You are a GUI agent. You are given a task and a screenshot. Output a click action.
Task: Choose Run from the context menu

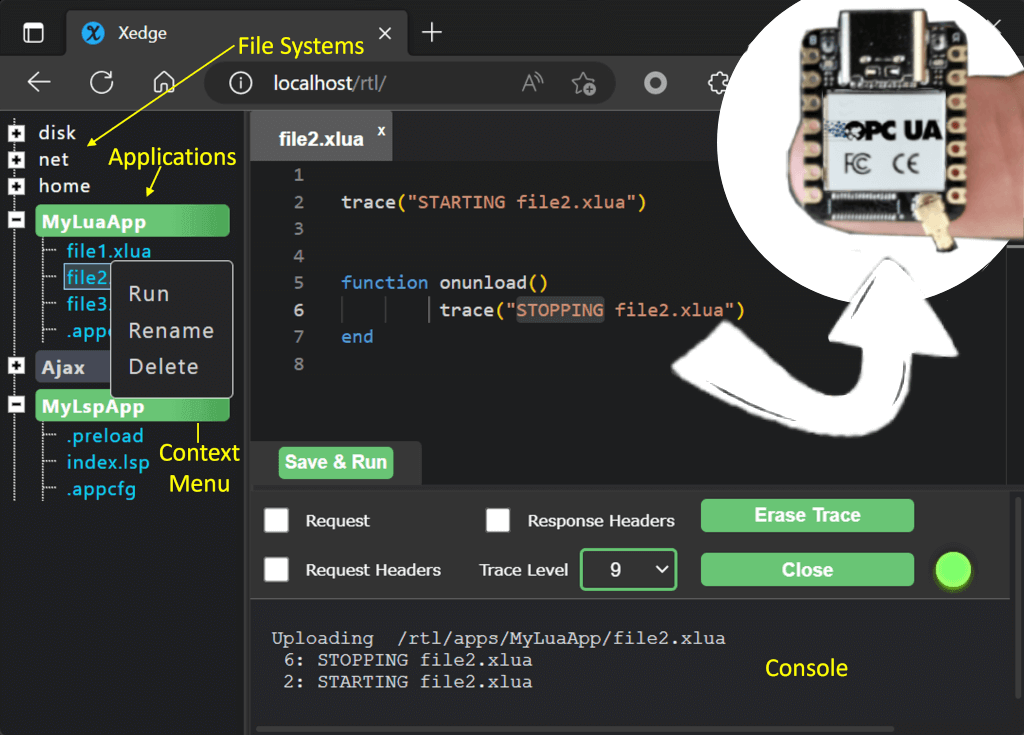click(x=149, y=294)
